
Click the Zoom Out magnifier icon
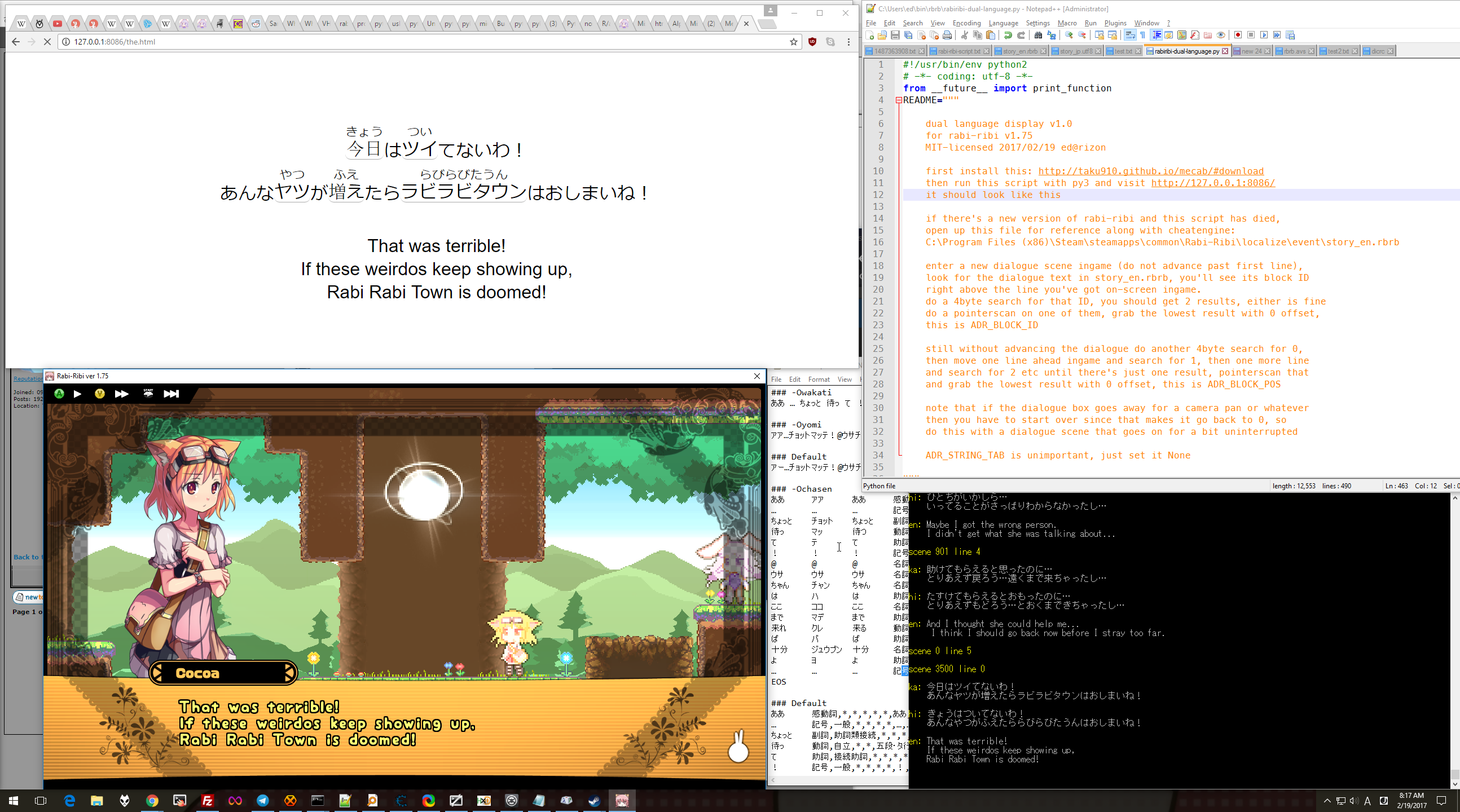1082,35
